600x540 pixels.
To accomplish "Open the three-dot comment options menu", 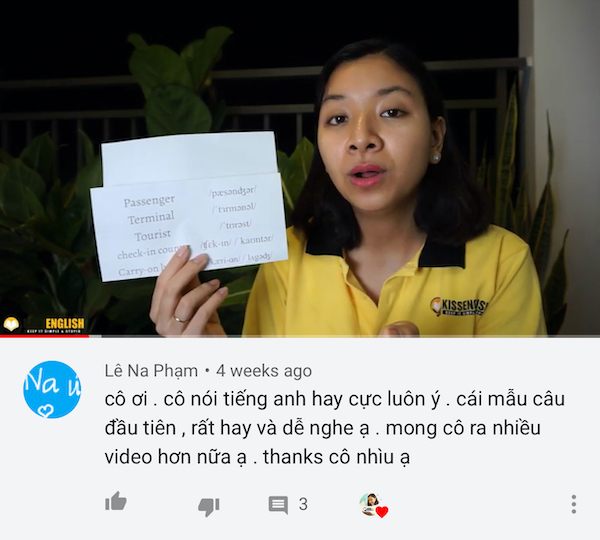I will pyautogui.click(x=573, y=504).
